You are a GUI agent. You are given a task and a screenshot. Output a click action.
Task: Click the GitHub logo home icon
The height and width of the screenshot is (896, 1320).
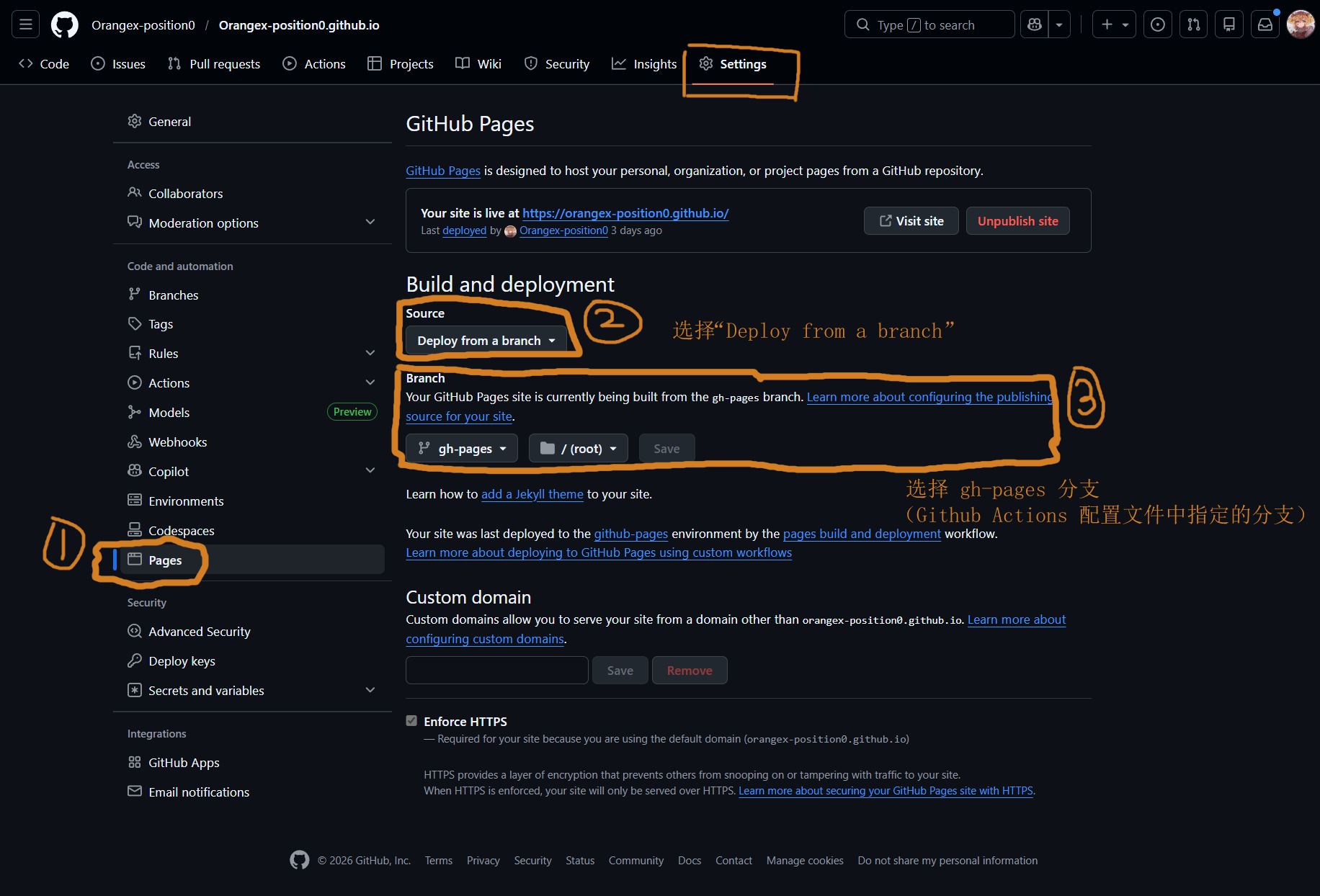(65, 24)
